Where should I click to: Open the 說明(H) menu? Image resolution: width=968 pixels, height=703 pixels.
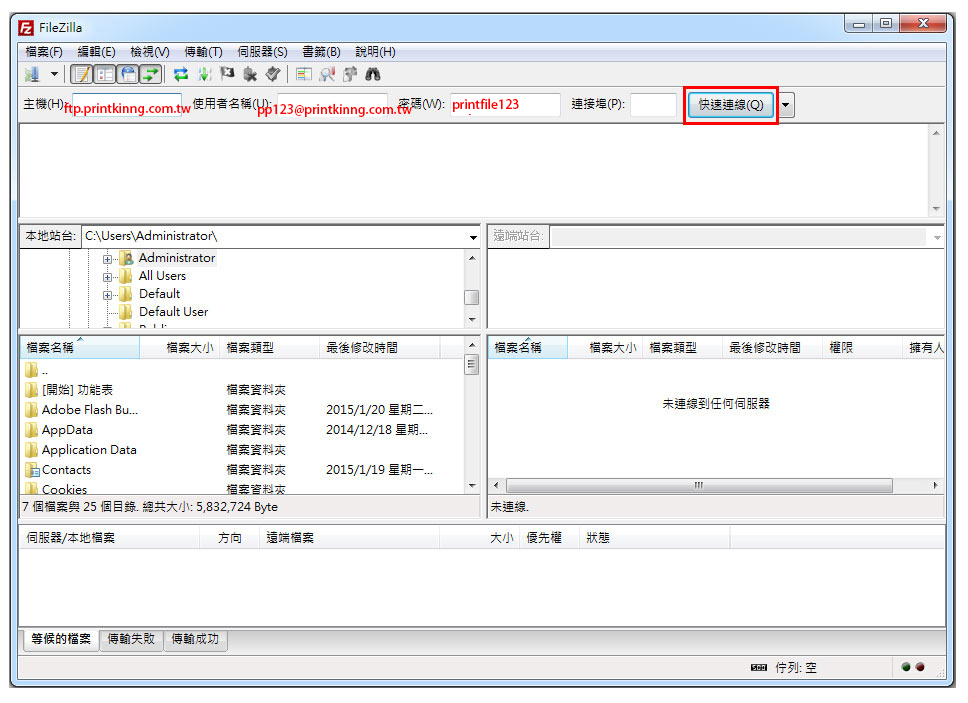(x=375, y=52)
